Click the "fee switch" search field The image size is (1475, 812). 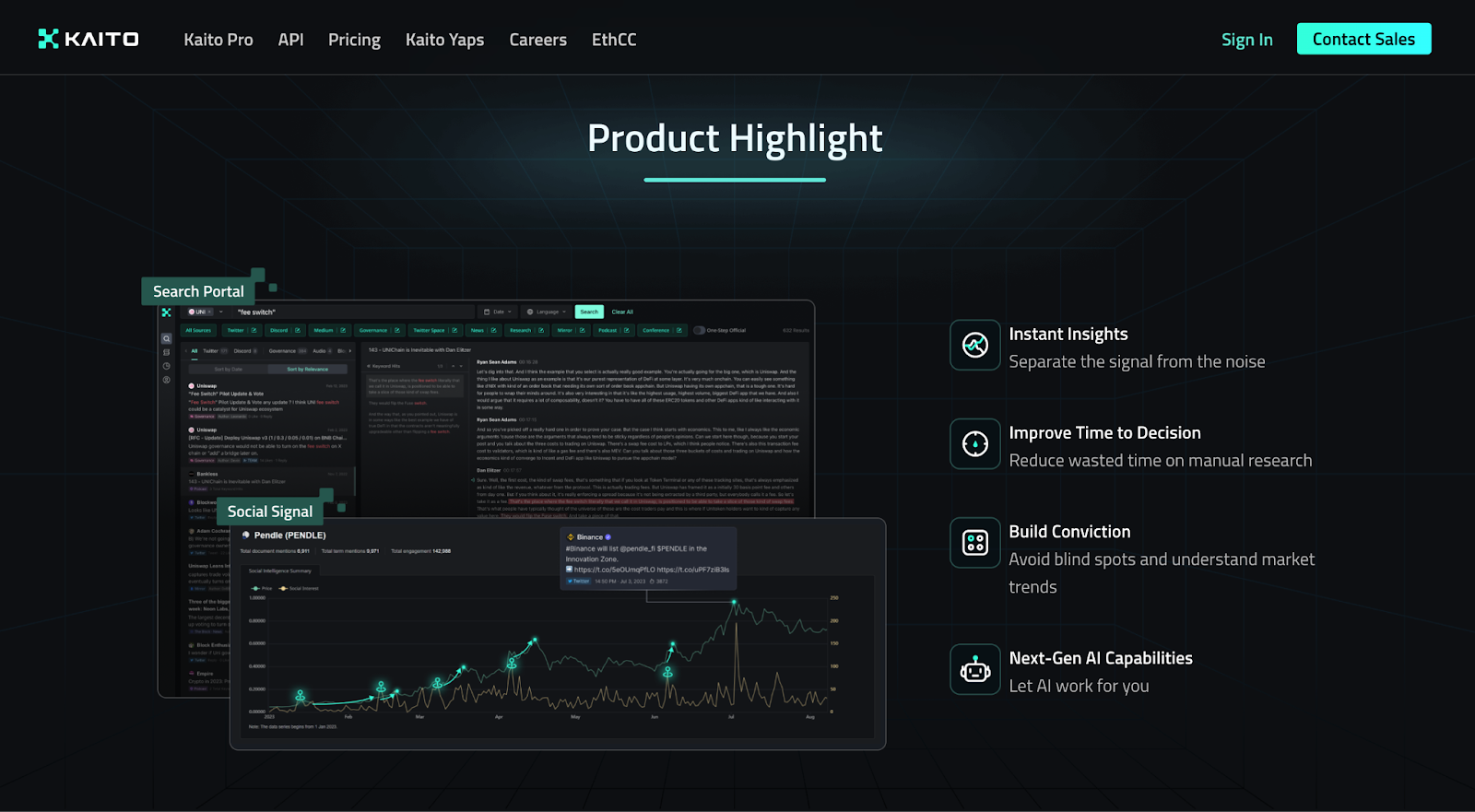pos(354,312)
